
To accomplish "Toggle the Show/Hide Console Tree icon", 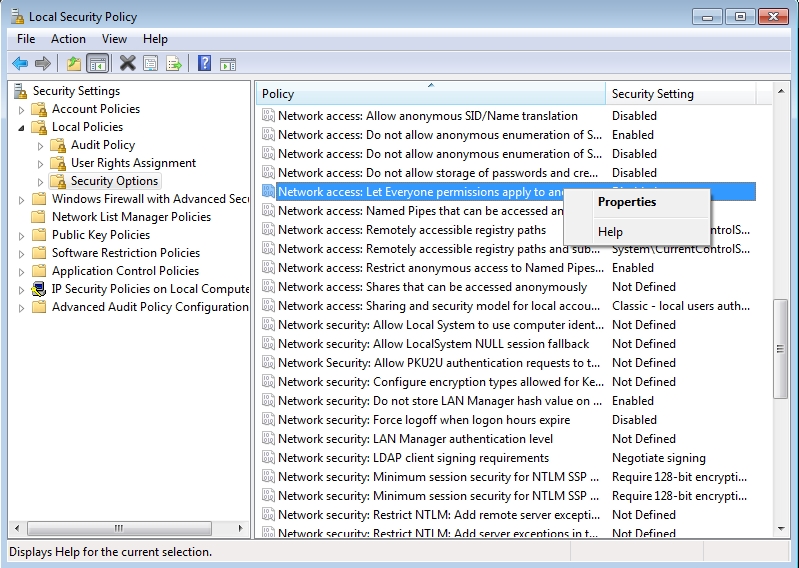I will 97,64.
